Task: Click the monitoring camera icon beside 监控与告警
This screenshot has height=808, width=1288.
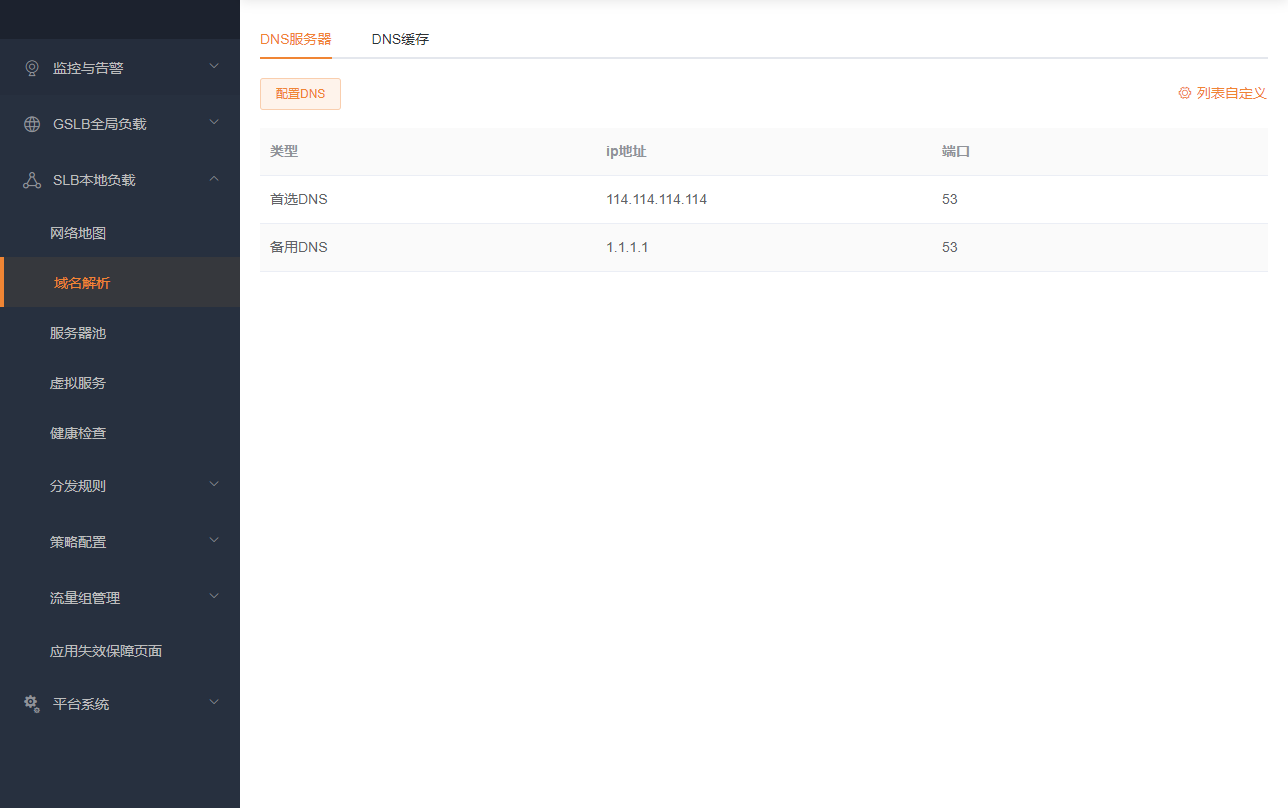Action: [x=31, y=67]
